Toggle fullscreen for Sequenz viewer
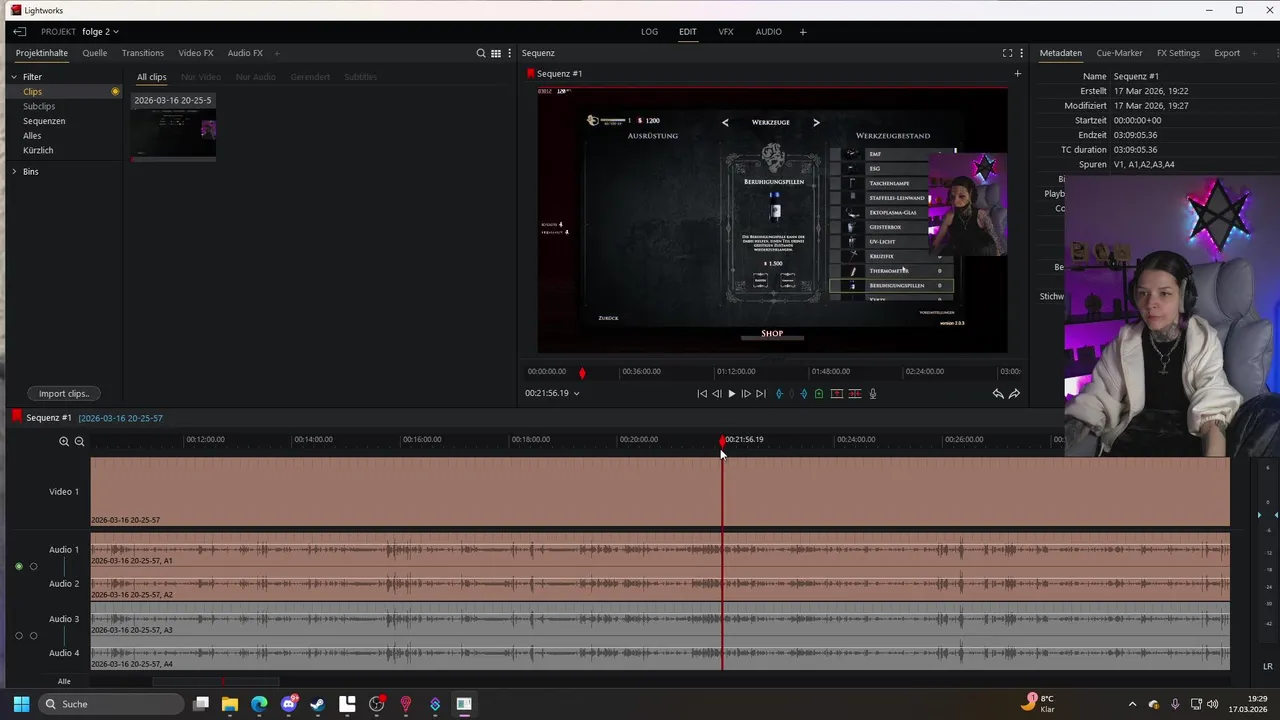Screen dimensions: 1280x720 coord(1007,53)
